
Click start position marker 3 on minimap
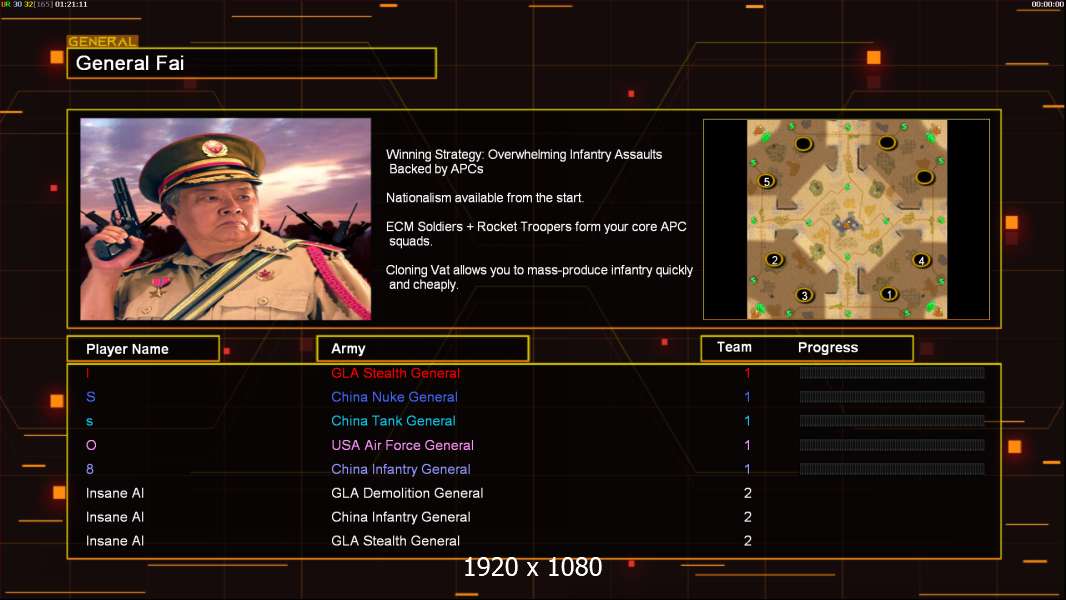804,295
